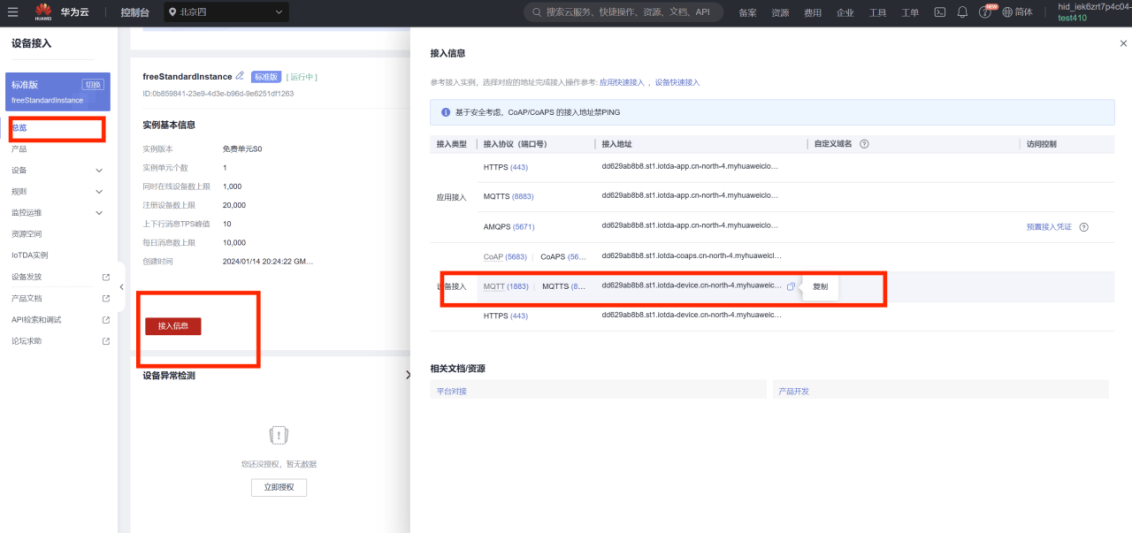Click external-link icon beside 产品文档
This screenshot has height=534, width=1132.
pyautogui.click(x=106, y=298)
